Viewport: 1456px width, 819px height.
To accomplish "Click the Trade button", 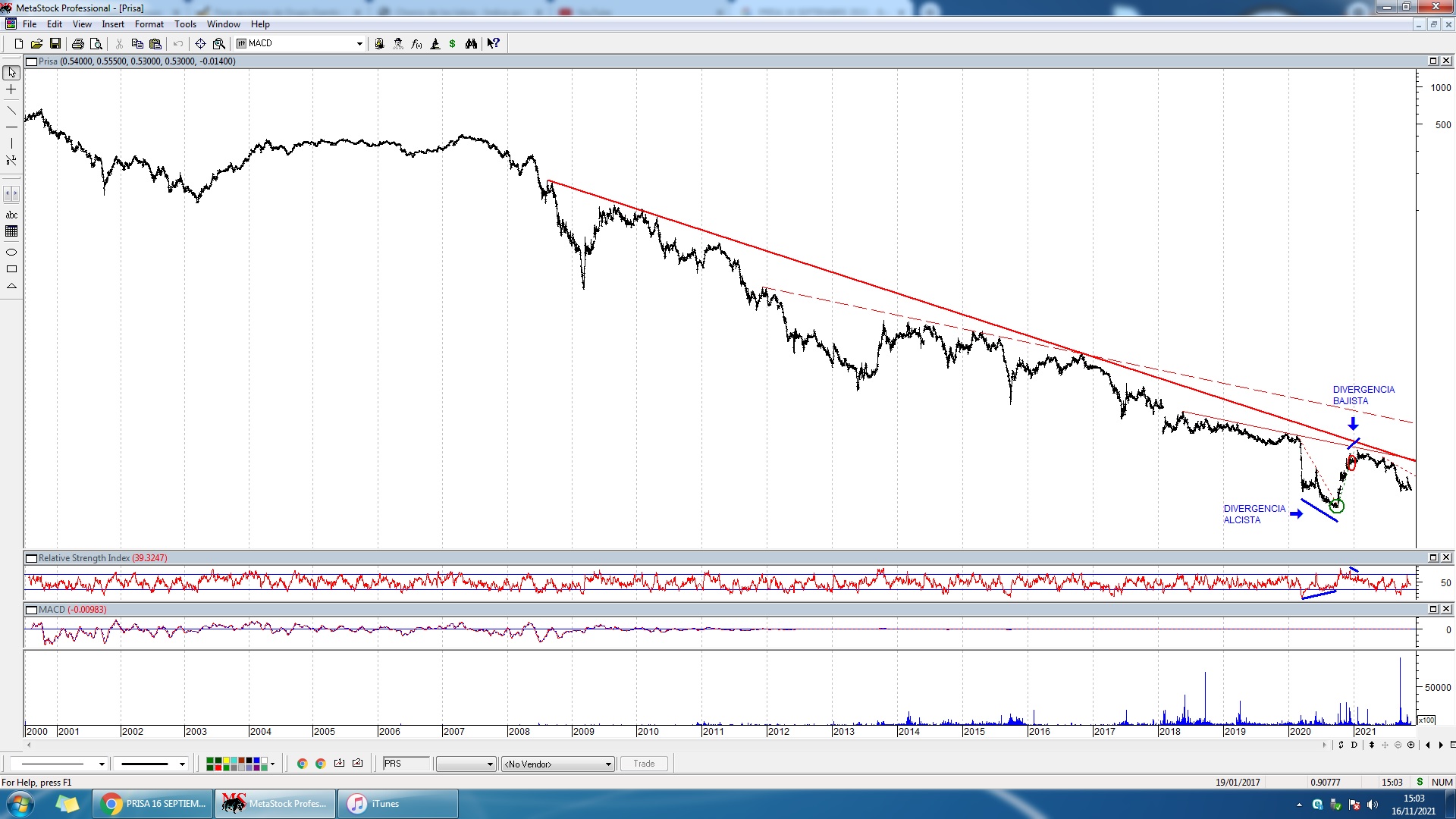I will (644, 764).
